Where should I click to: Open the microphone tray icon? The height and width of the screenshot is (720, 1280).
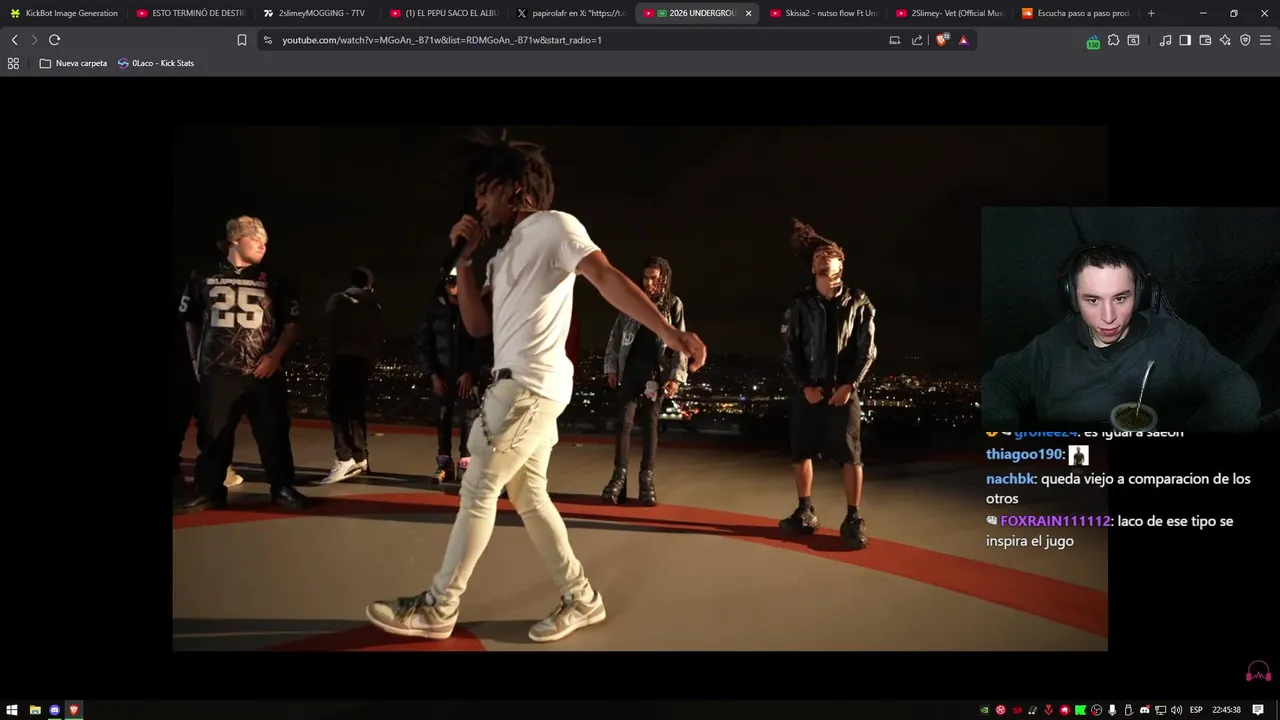point(1112,710)
